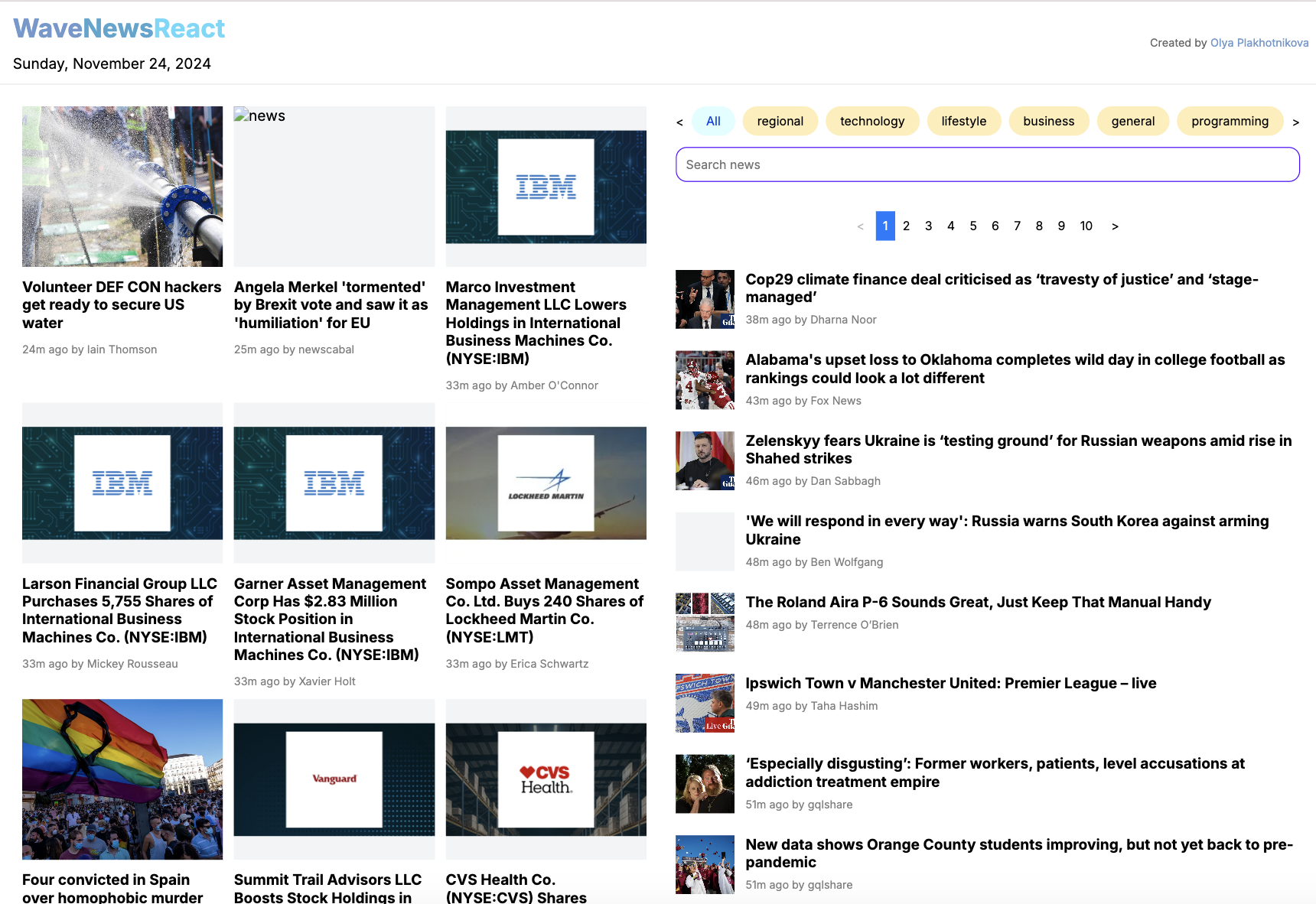Open Ipswich Town v Manchester United headline
1316x904 pixels.
click(x=951, y=683)
